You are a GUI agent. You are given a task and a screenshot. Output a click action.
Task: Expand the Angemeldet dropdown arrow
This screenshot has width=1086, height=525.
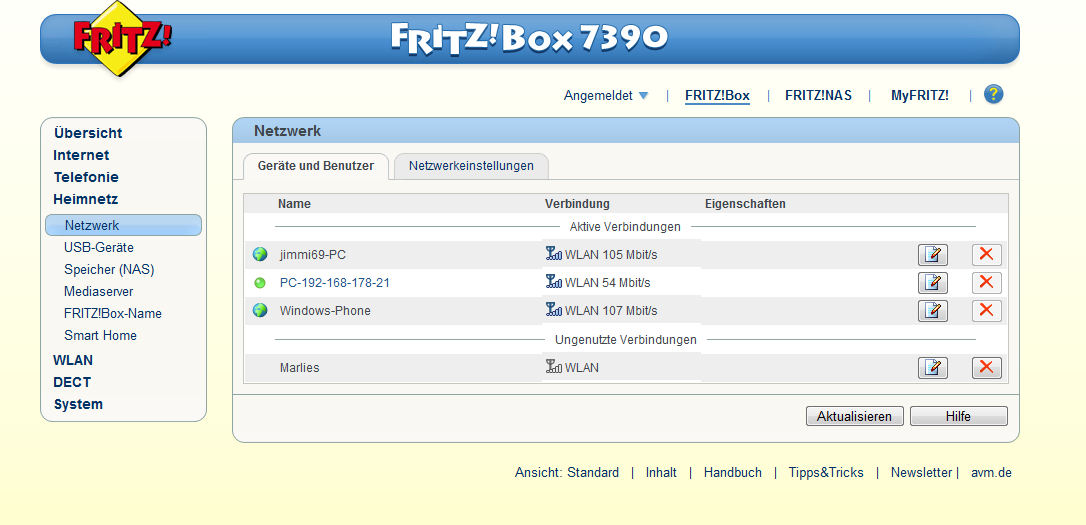[643, 96]
